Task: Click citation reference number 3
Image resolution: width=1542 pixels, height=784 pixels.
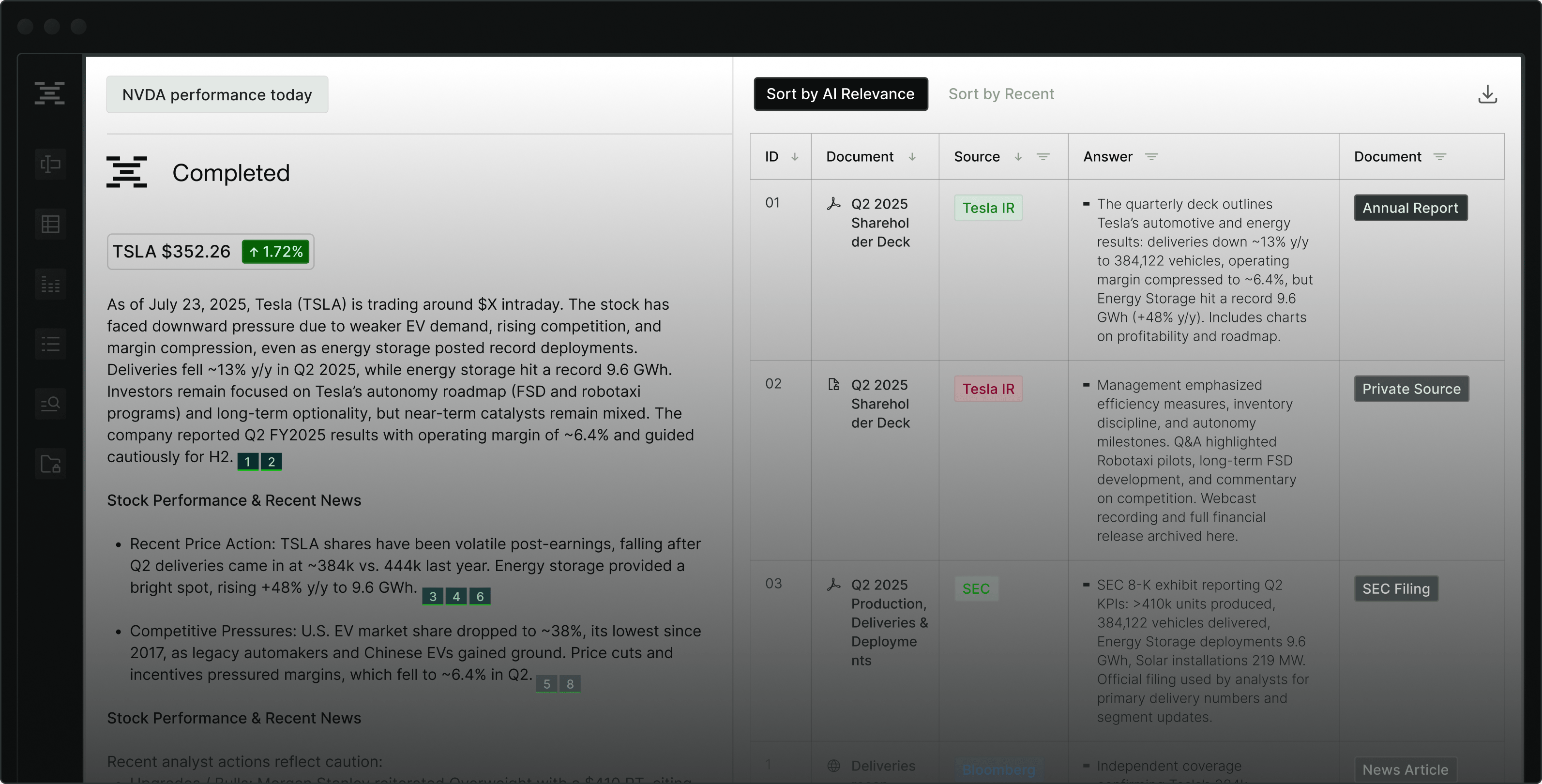Action: [x=433, y=596]
